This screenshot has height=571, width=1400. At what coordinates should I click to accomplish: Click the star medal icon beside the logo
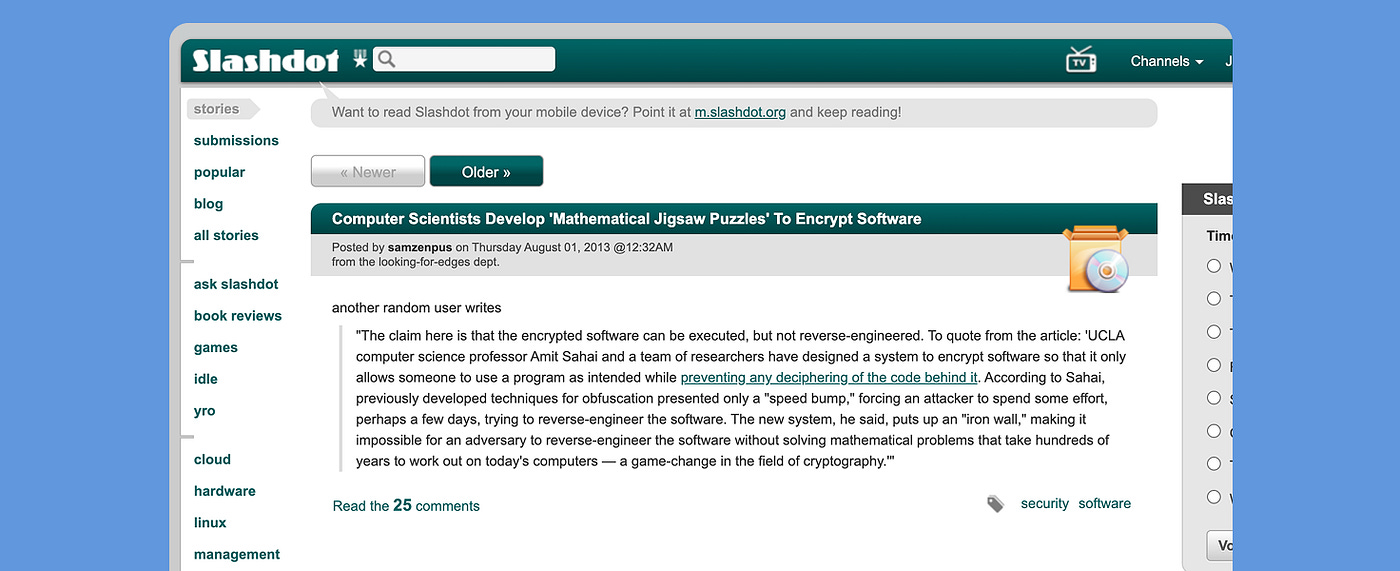360,59
